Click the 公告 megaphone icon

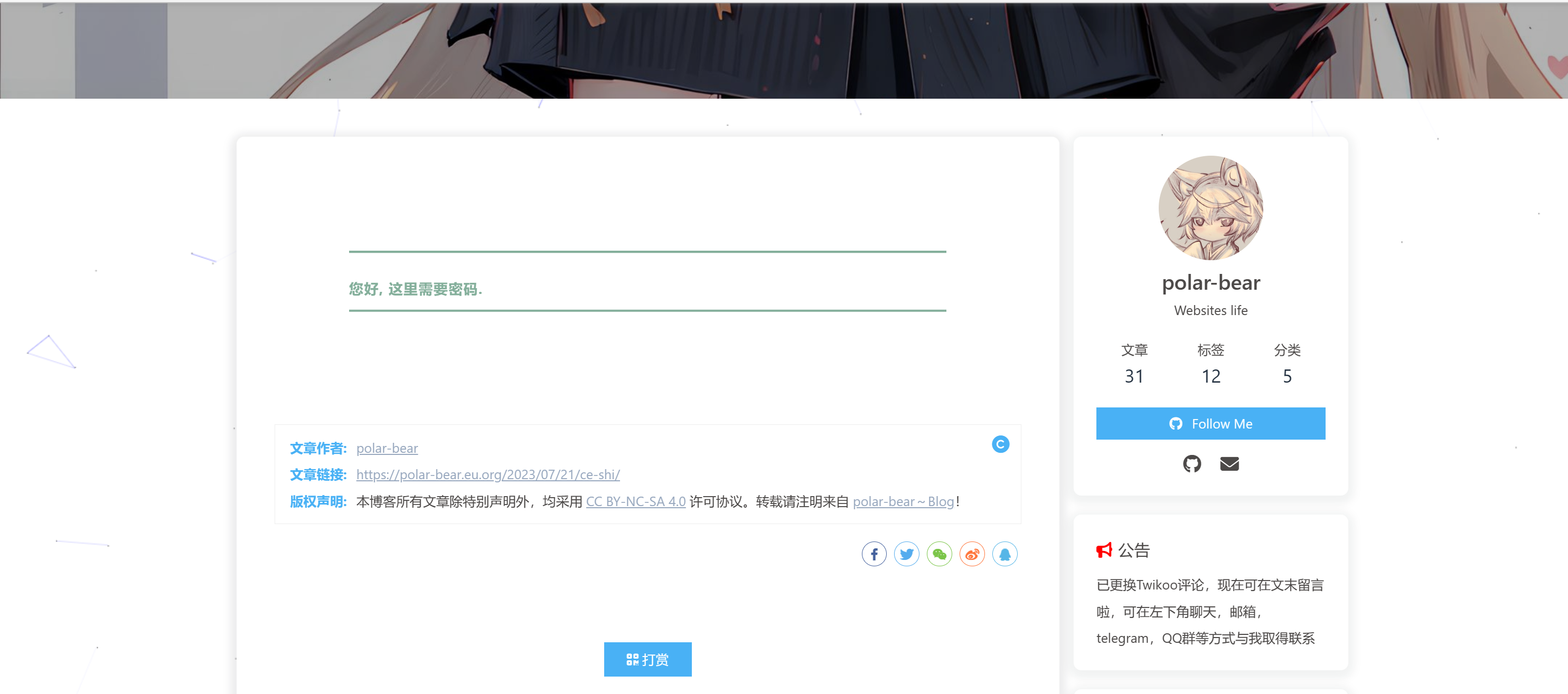[x=1104, y=550]
